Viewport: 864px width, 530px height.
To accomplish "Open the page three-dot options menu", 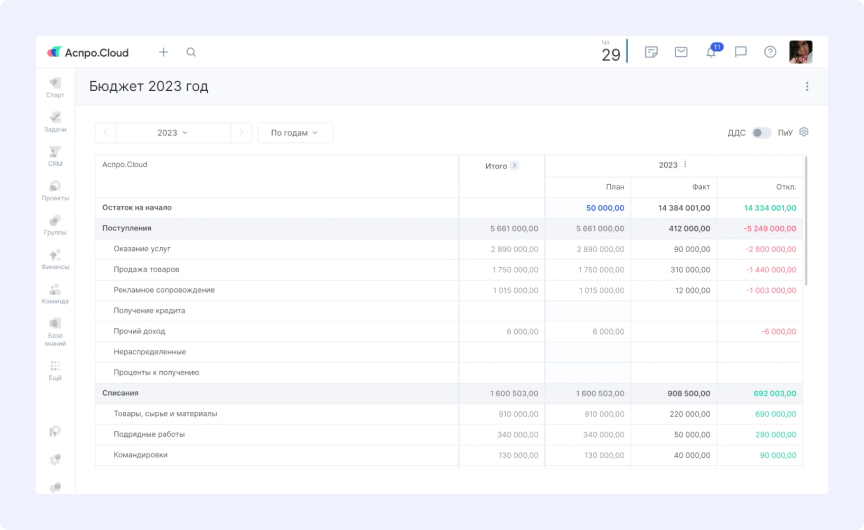I will (x=807, y=87).
